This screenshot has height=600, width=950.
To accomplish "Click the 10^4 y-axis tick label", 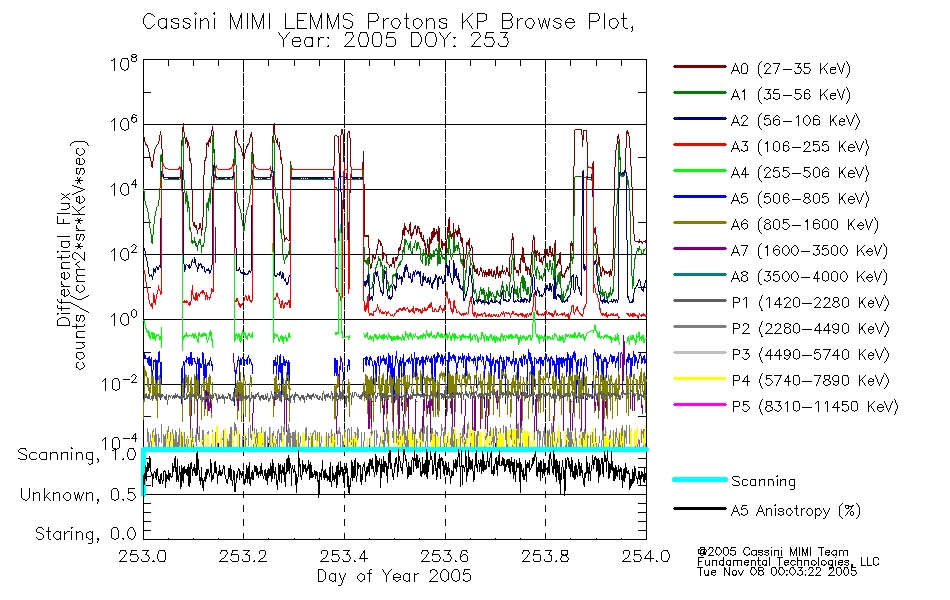I will 124,190.
